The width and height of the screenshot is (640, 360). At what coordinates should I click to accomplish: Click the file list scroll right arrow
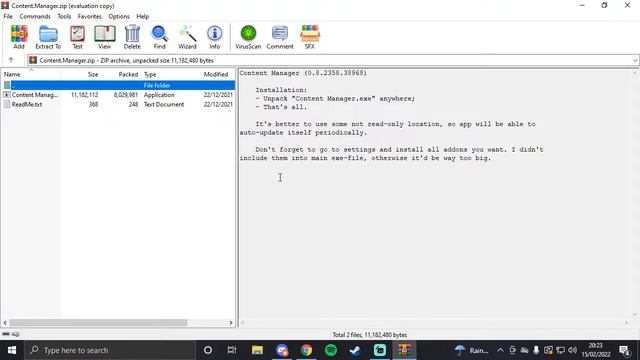(x=231, y=323)
